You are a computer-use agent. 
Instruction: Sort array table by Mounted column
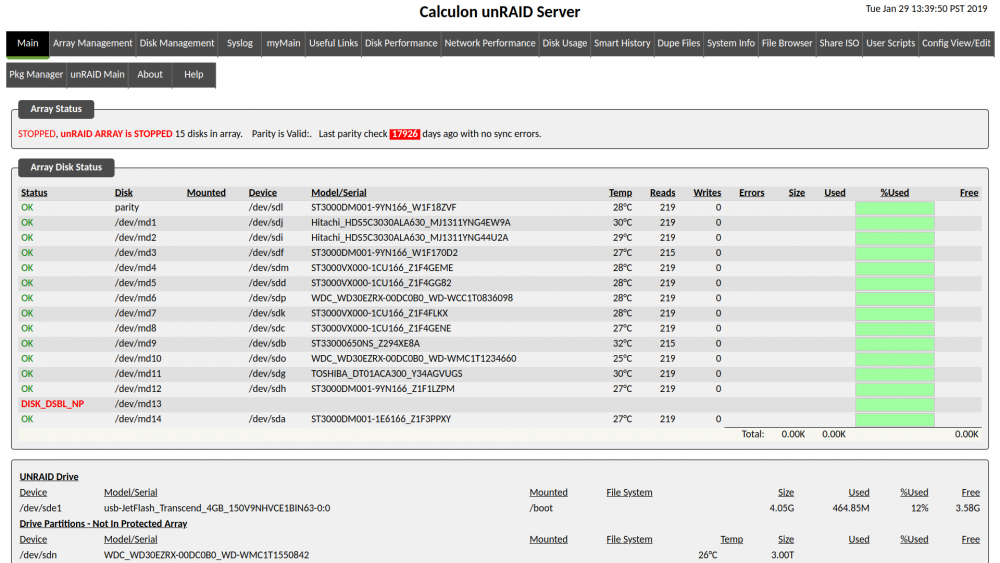tap(206, 193)
